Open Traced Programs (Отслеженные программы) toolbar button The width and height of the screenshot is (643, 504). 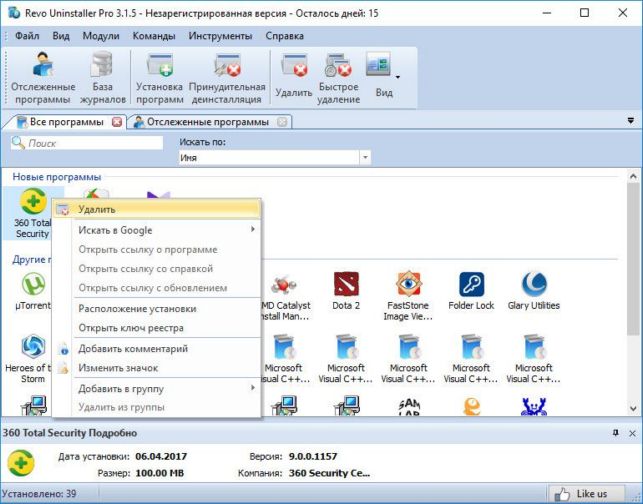coord(43,78)
